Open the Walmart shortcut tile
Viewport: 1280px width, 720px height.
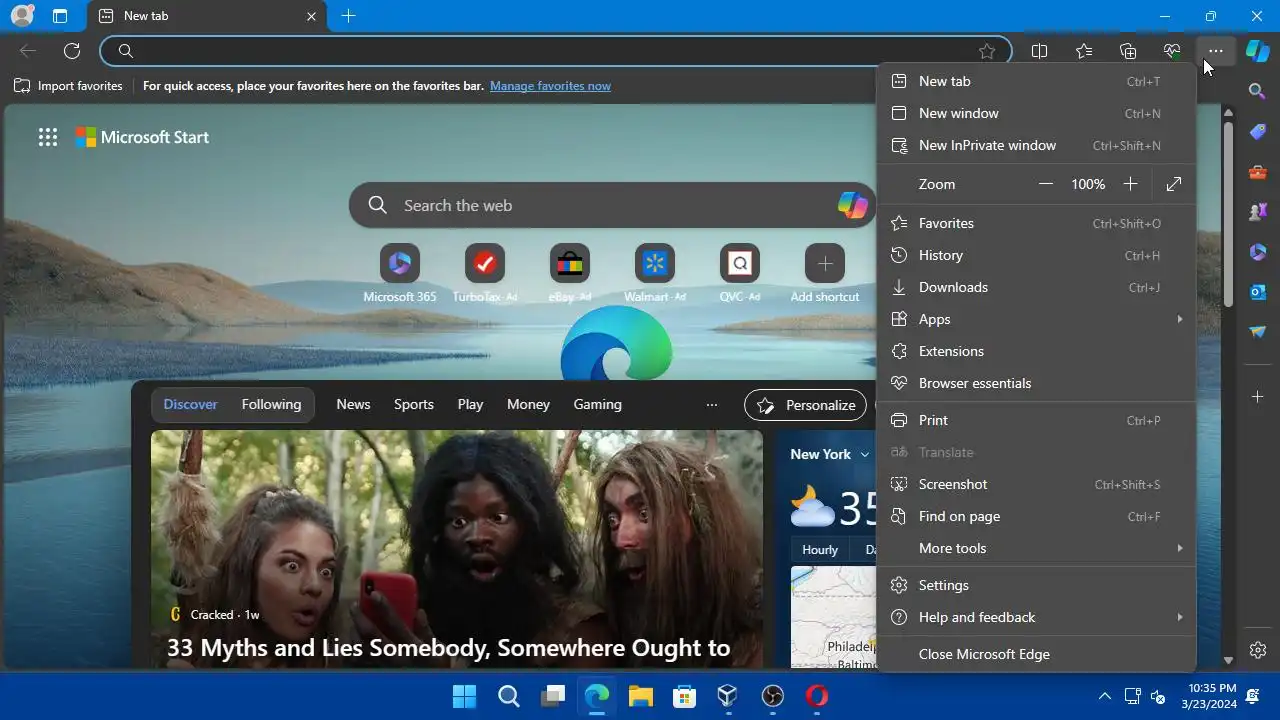pyautogui.click(x=655, y=273)
